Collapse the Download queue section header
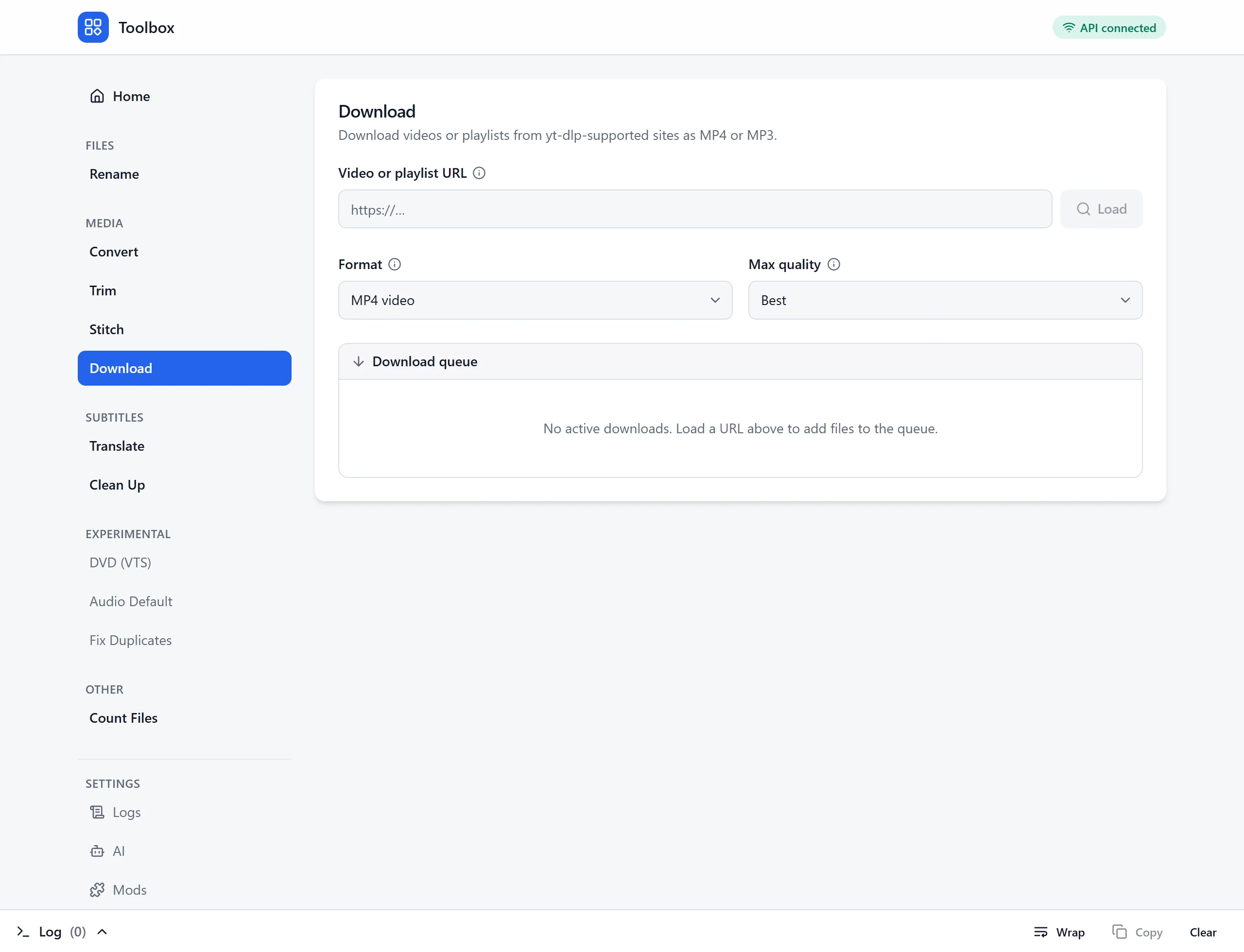Screen dimensions: 1244x952 coord(740,361)
